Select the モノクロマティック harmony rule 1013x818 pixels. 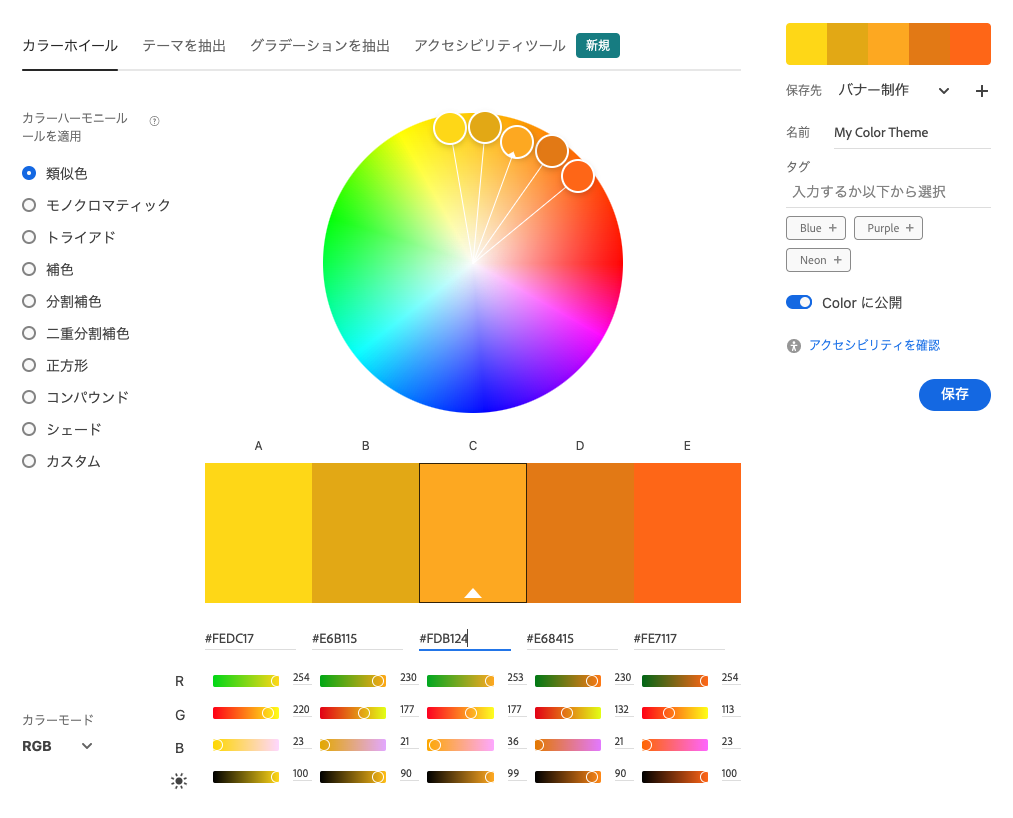point(29,205)
